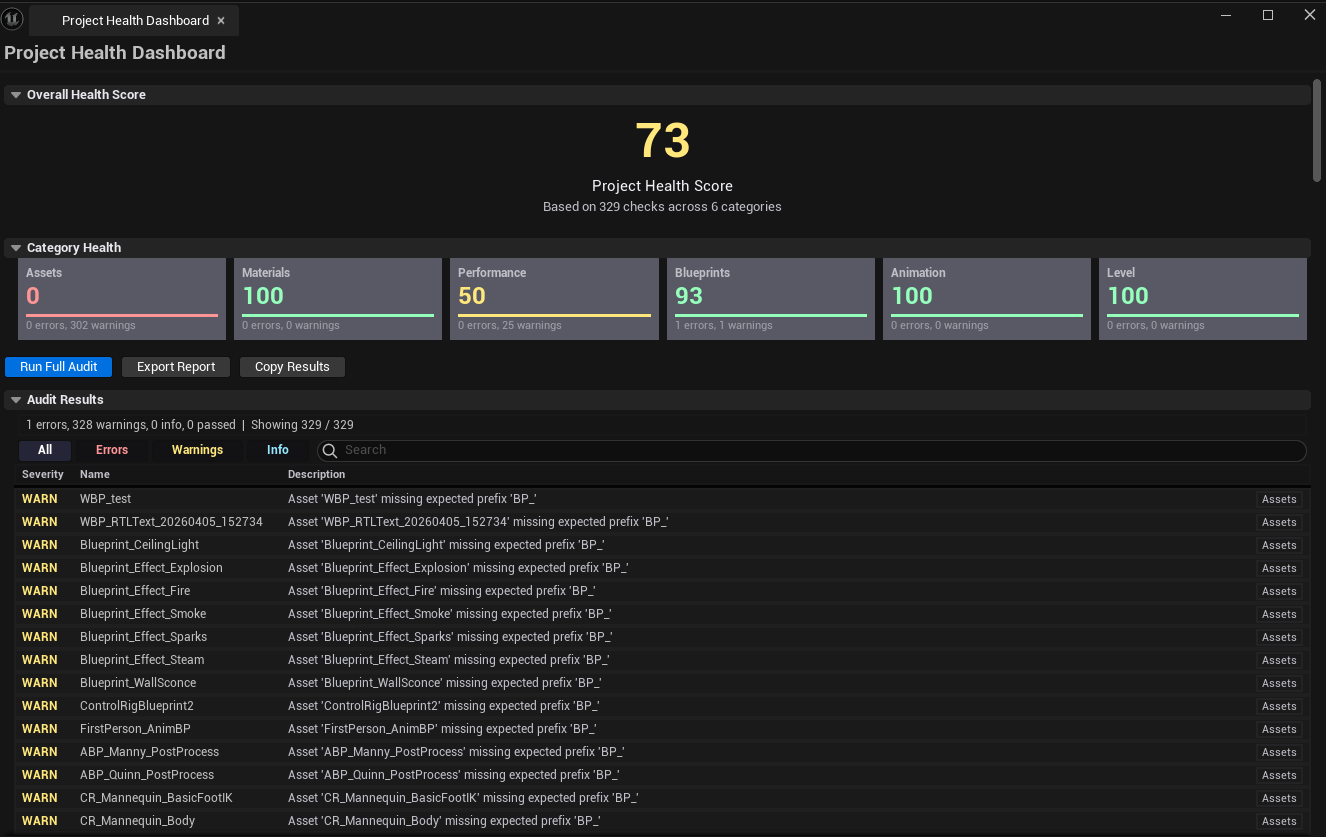Click the WARN label on Blueprint_Effect_Steam row
Viewport: 1326px width, 837px height.
[40, 660]
